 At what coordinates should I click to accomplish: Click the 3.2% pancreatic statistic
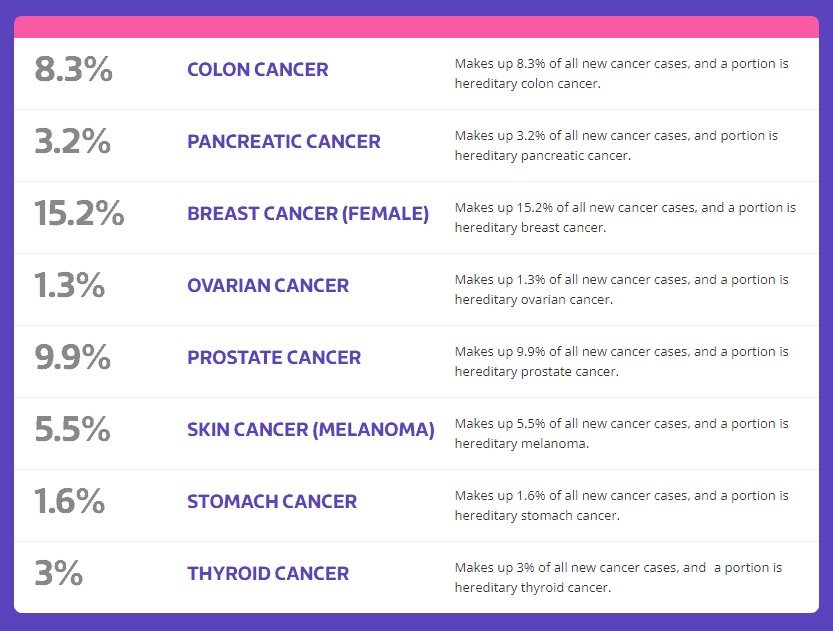(x=73, y=141)
